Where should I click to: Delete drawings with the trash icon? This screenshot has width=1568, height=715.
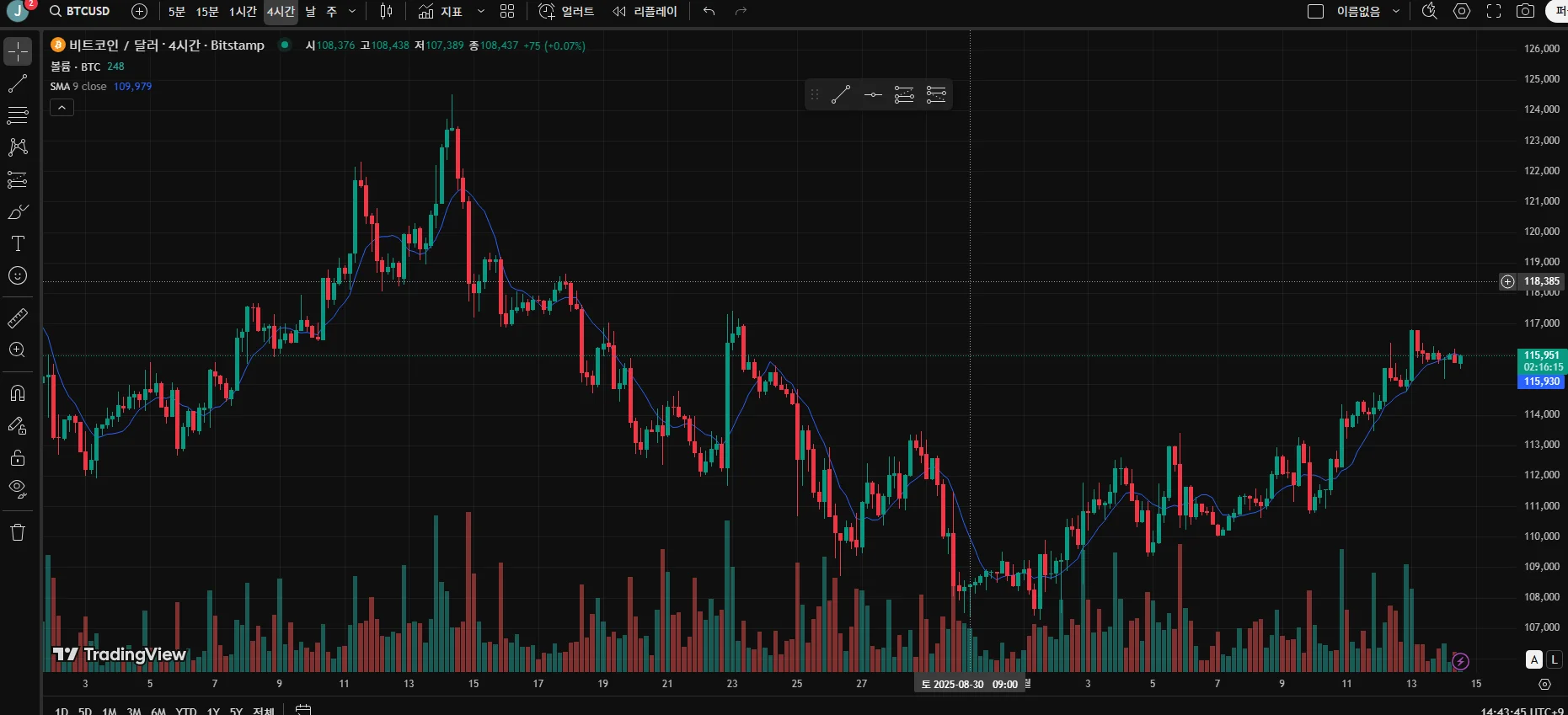(x=18, y=532)
